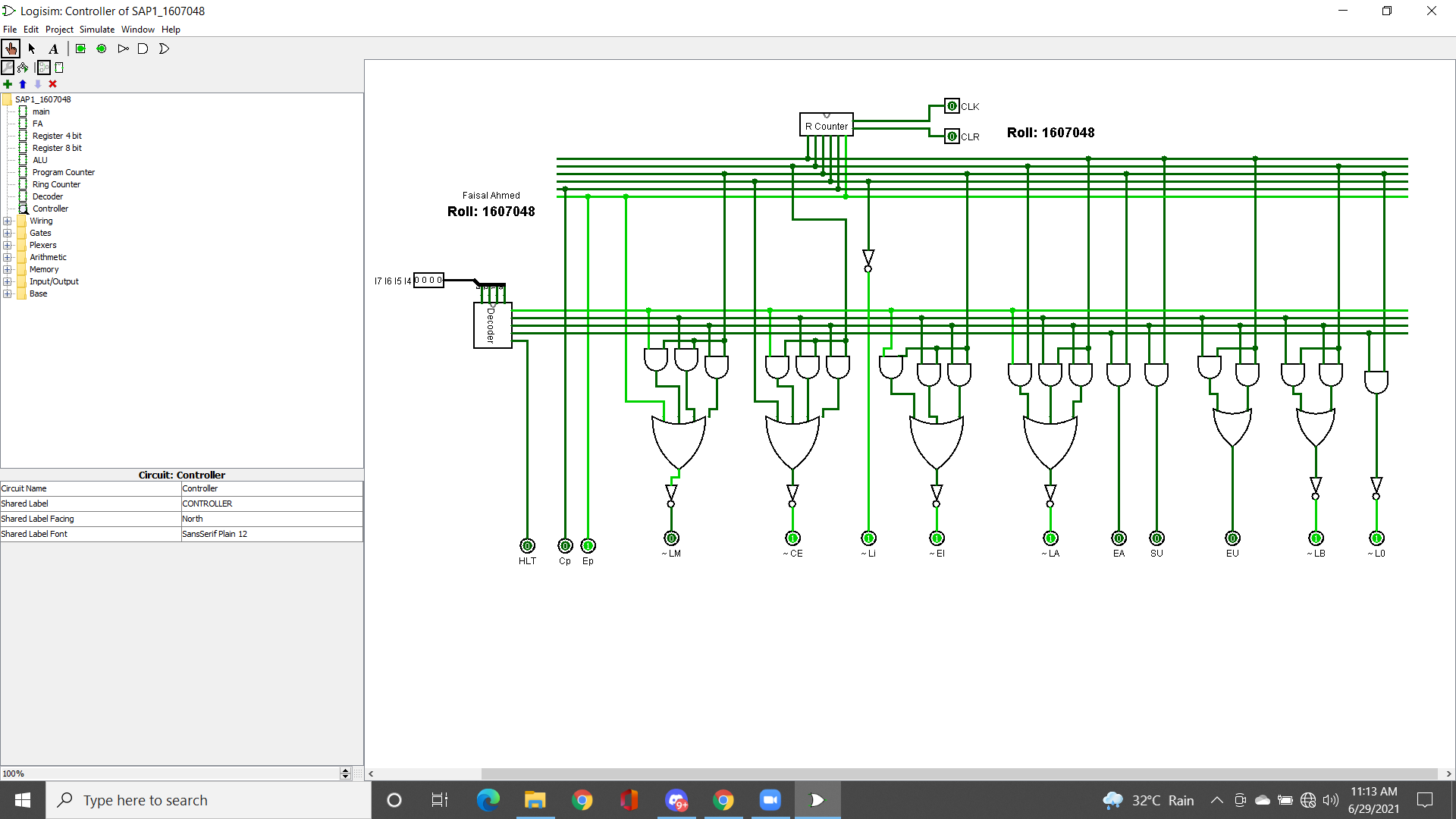Open the Project menu
The height and width of the screenshot is (819, 1456).
tap(59, 30)
